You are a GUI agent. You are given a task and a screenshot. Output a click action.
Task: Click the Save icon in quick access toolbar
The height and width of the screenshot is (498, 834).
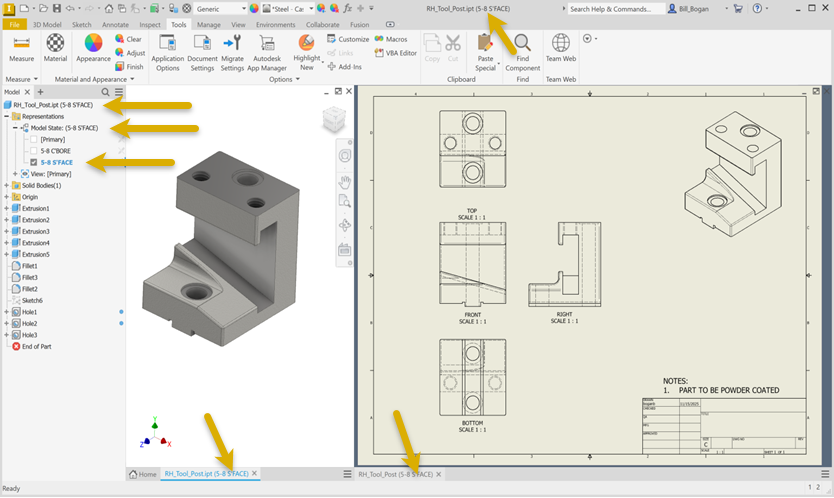[x=56, y=9]
